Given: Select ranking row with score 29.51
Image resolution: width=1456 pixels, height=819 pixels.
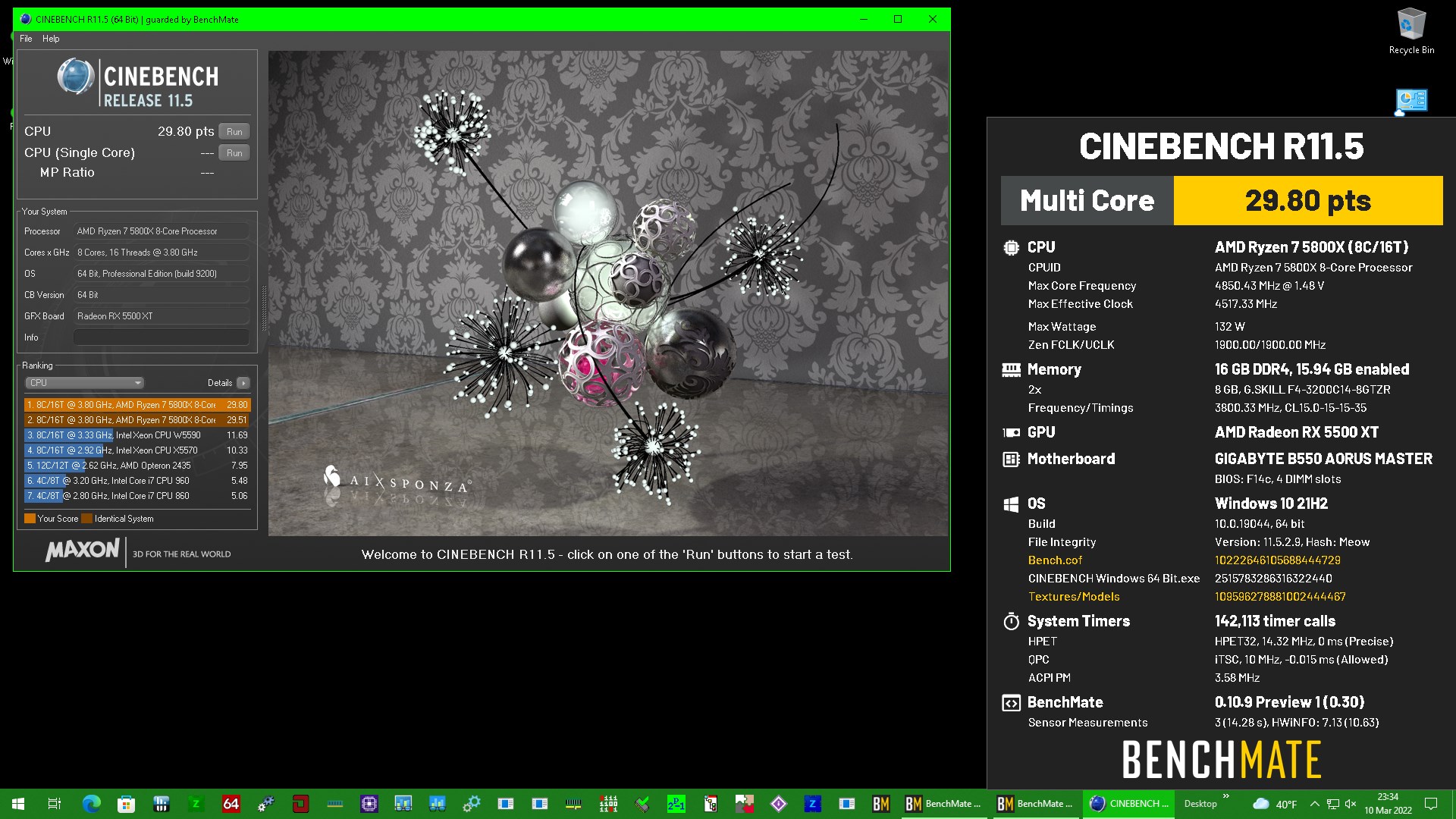Looking at the screenshot, I should tap(137, 420).
